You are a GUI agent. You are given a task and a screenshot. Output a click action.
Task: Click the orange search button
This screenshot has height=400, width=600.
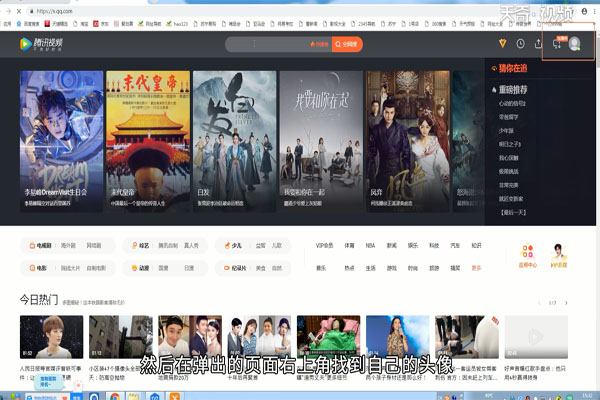(347, 44)
